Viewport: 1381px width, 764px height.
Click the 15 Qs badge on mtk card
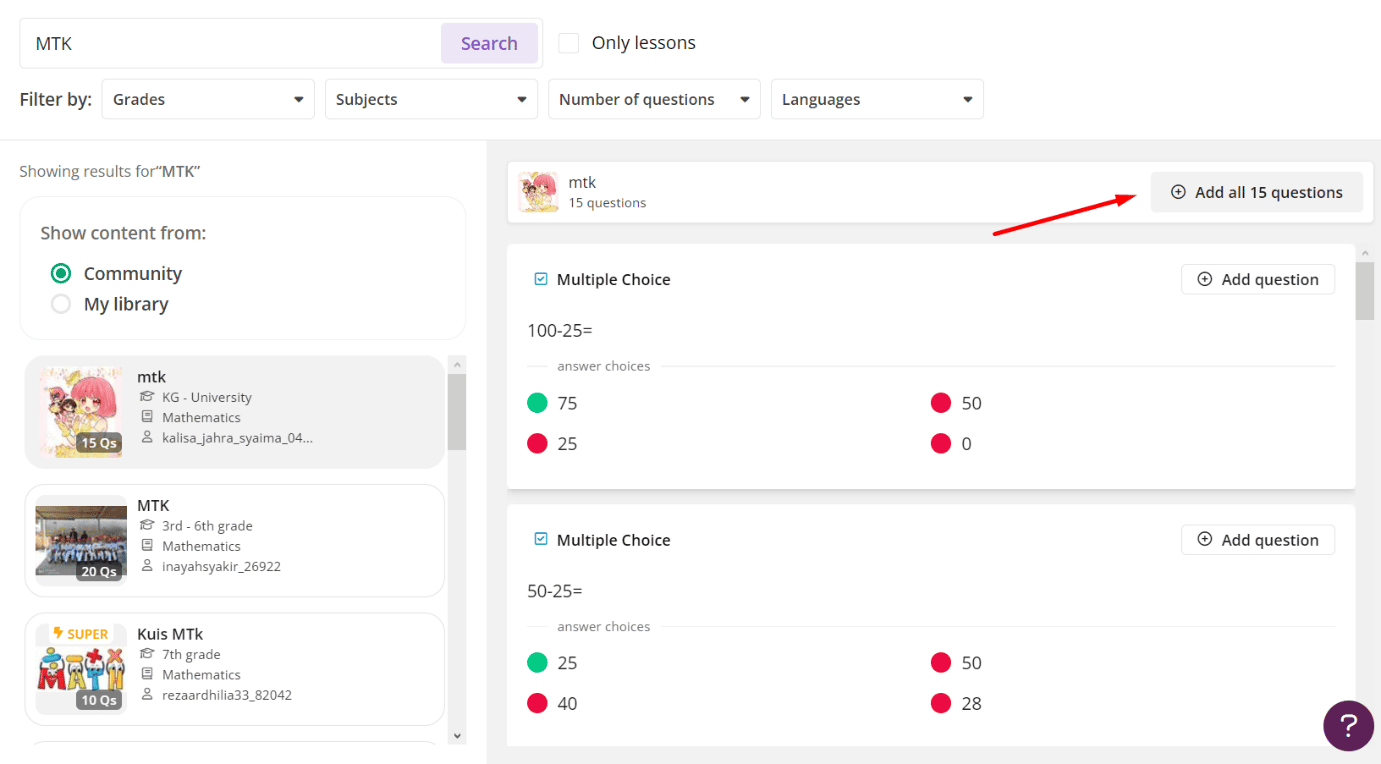pos(99,443)
